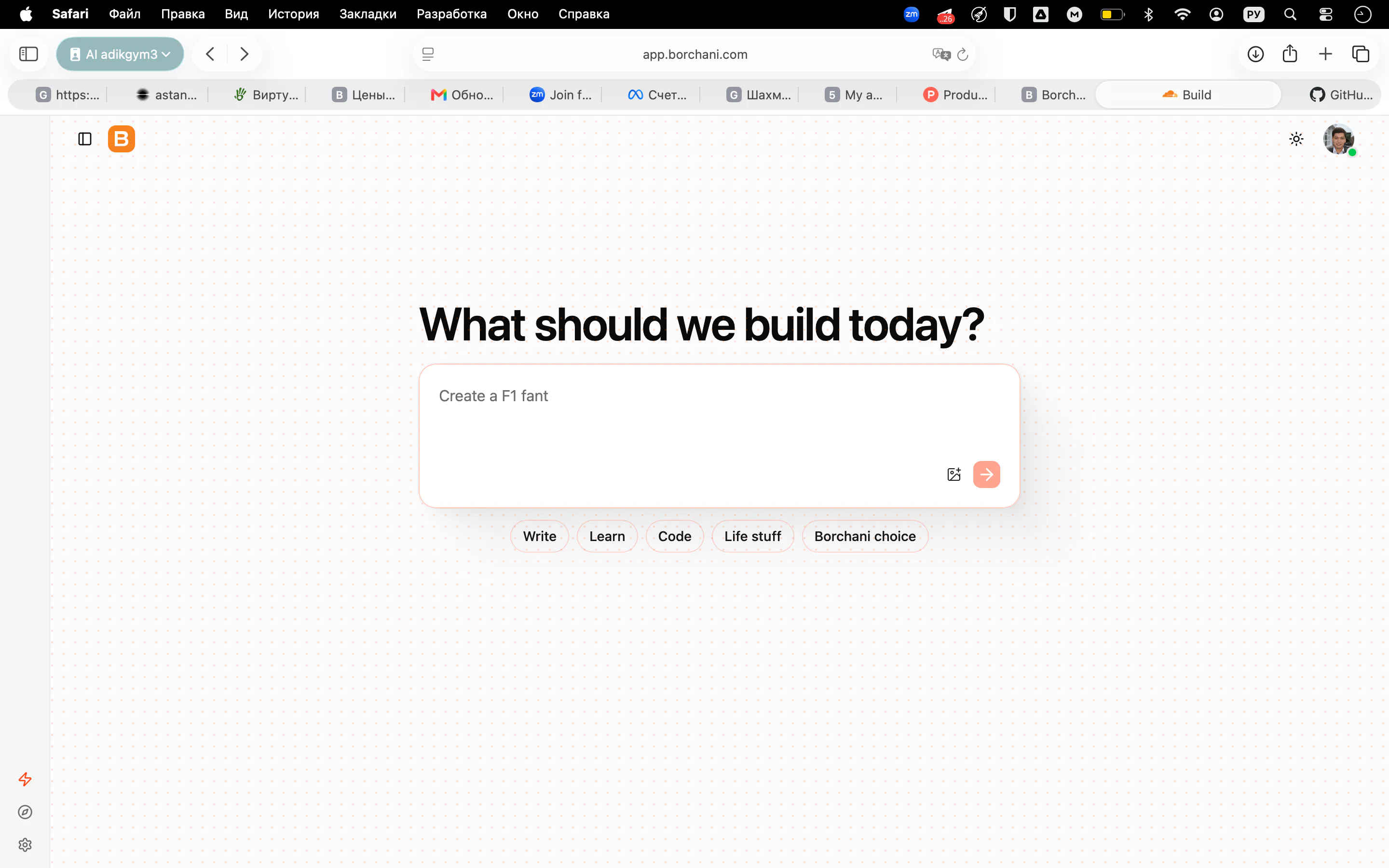This screenshot has width=1389, height=868.
Task: Open the settings gear in sidebar
Action: pyautogui.click(x=25, y=844)
